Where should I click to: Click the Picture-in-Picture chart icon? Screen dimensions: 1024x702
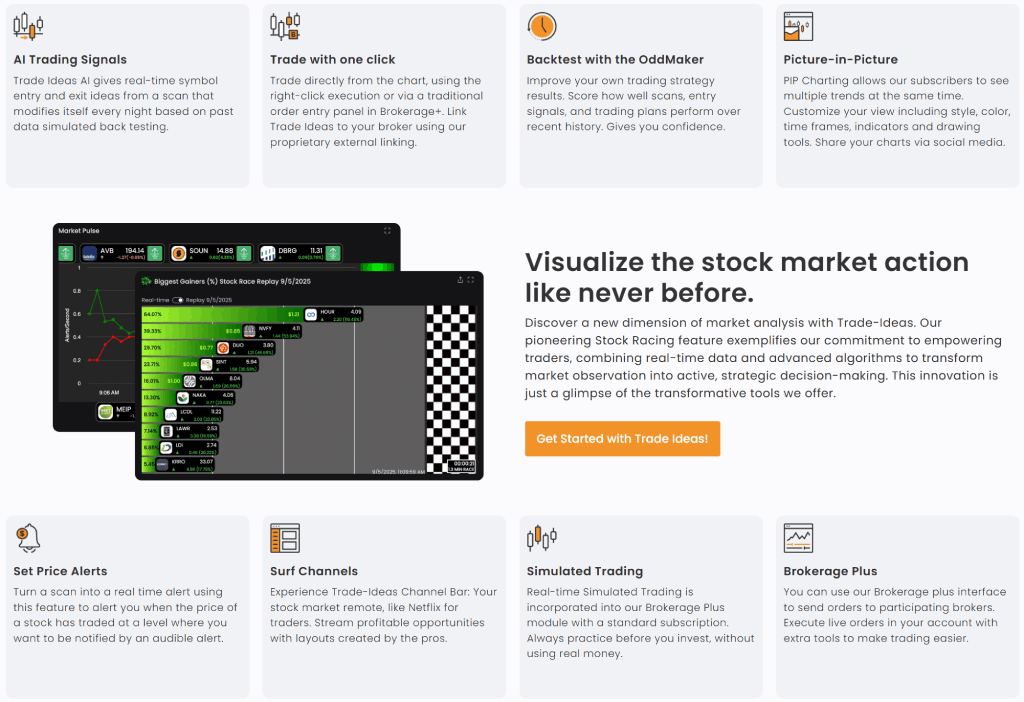pos(798,27)
